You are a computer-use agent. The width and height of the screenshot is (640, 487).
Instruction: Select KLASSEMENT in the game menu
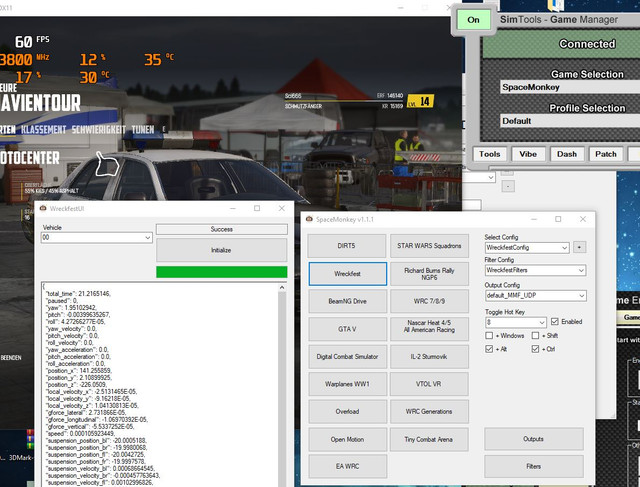point(43,130)
